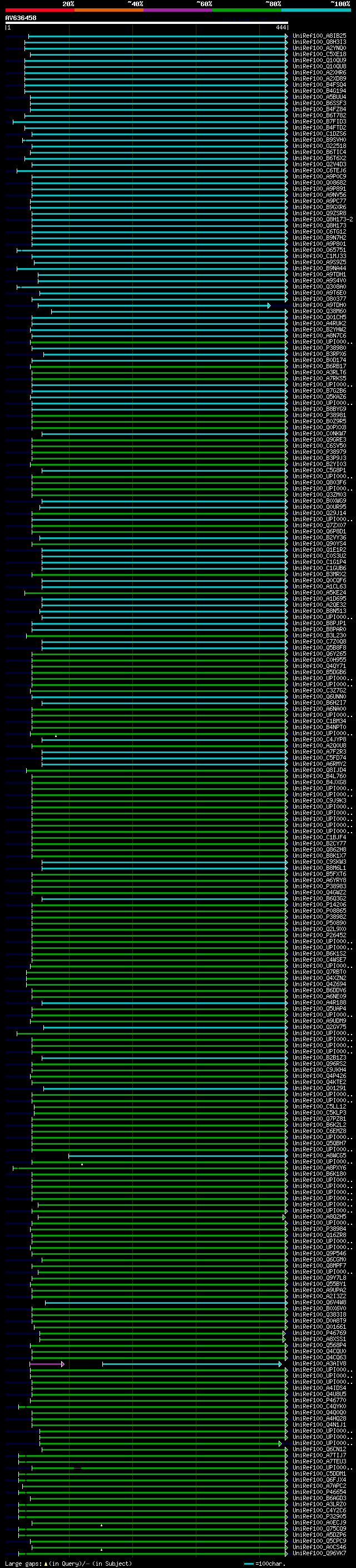Click the cyan =100char. scale marker
This screenshot has width=356, height=1568.
pyautogui.click(x=248, y=1563)
